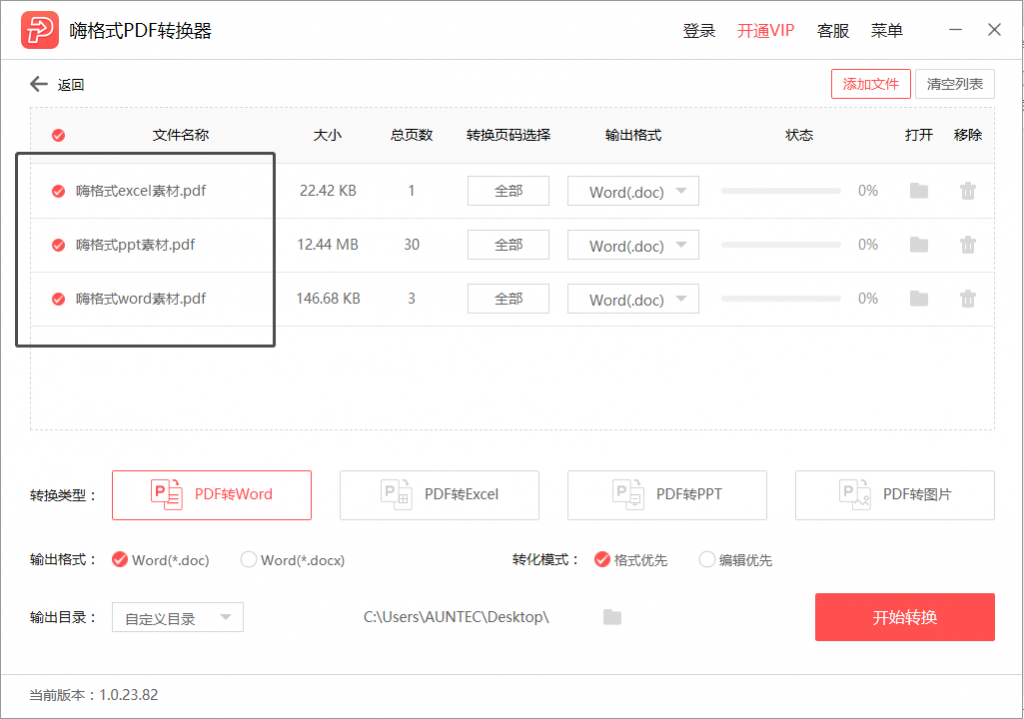1024x719 pixels.
Task: Click the progress bar of ppt素材 row
Action: click(x=781, y=245)
